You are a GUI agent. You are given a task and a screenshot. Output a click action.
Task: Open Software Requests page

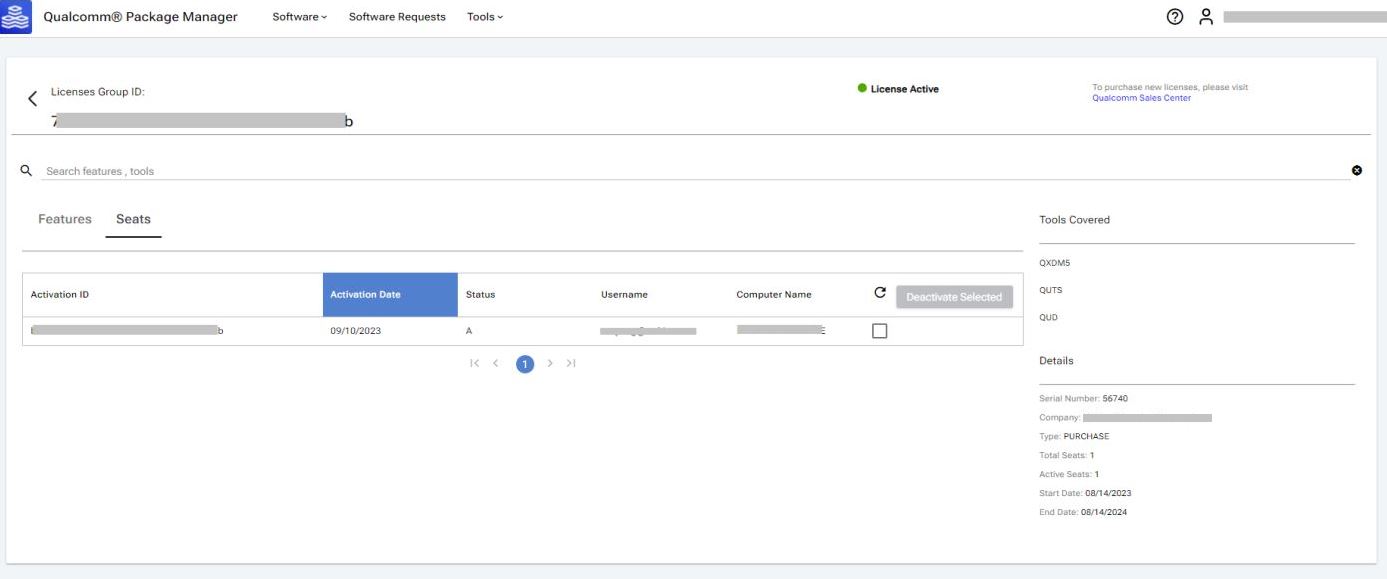coord(397,18)
